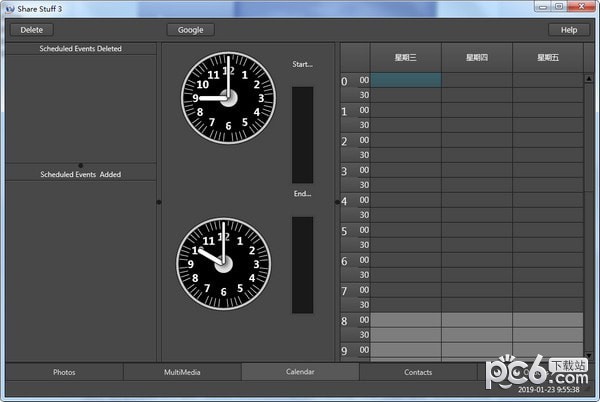
Task: Click the Delete button
Action: point(31,30)
